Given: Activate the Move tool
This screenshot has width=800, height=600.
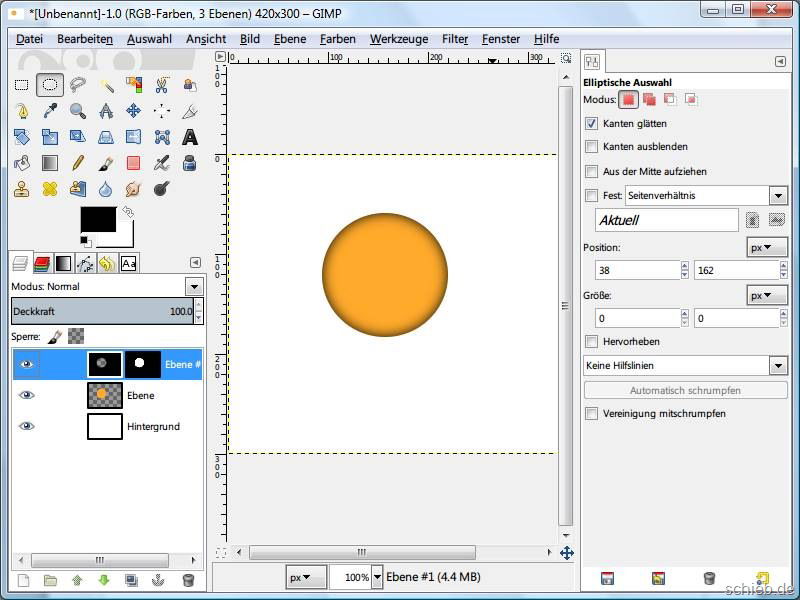Looking at the screenshot, I should (133, 111).
